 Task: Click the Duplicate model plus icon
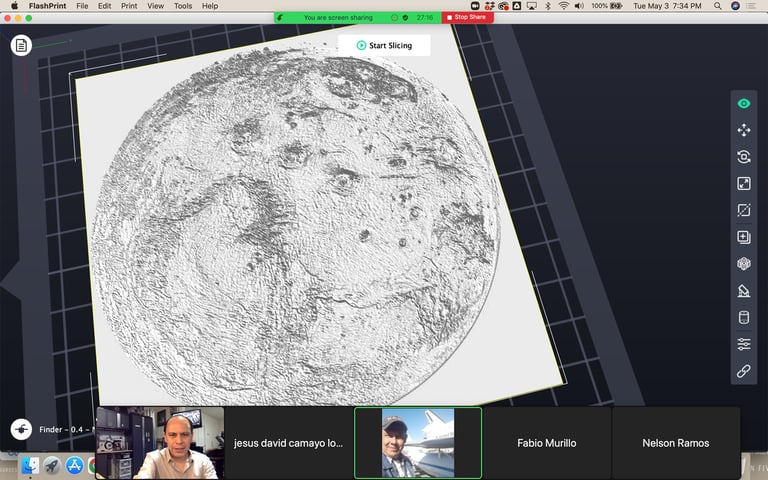point(744,237)
